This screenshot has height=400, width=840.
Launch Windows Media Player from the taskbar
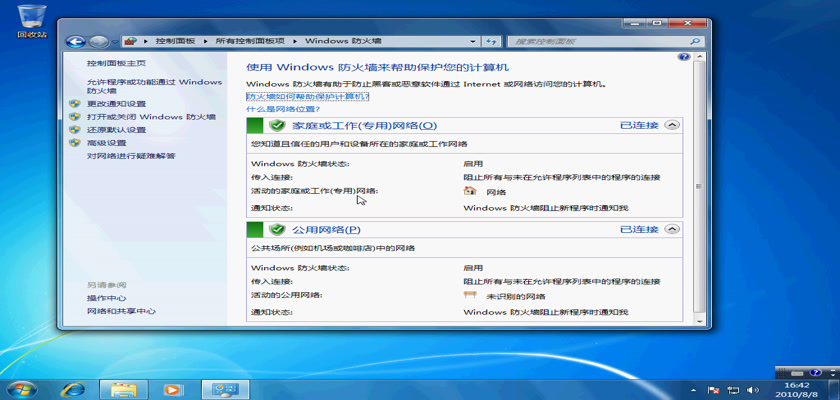[x=172, y=389]
